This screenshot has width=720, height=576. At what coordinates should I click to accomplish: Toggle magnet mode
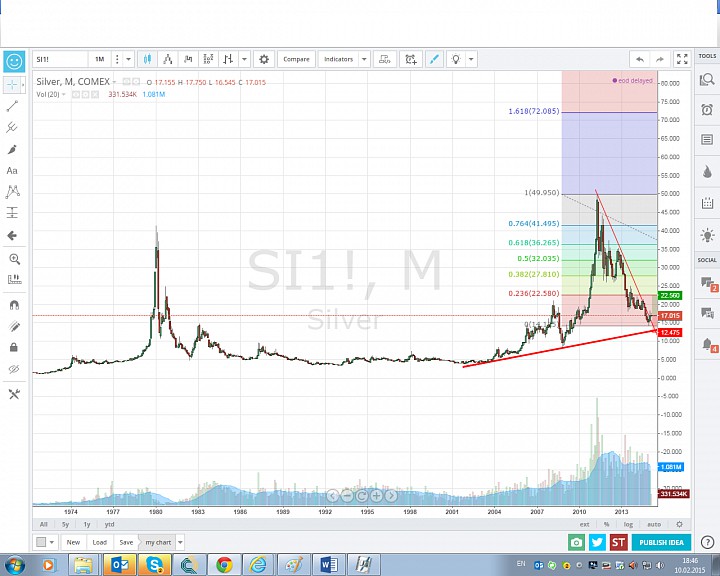click(x=14, y=305)
